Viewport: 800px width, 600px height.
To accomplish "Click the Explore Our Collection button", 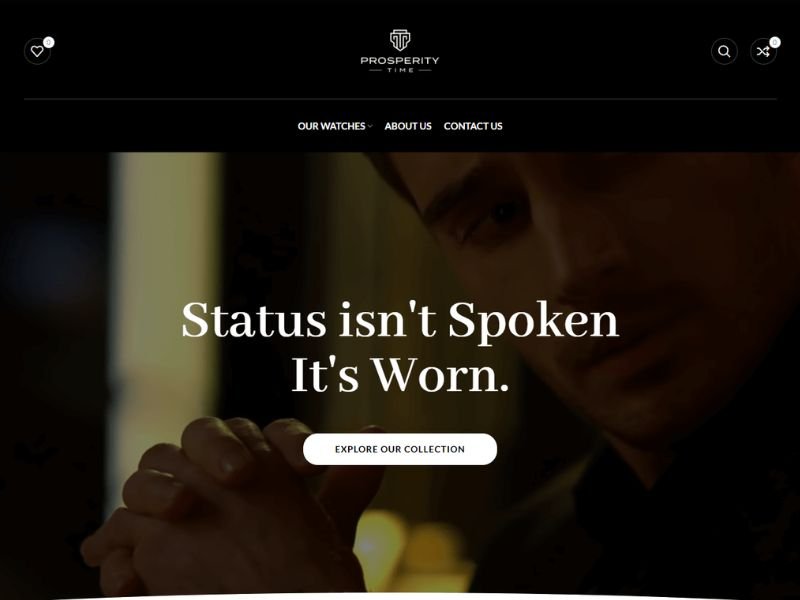I will pyautogui.click(x=400, y=449).
